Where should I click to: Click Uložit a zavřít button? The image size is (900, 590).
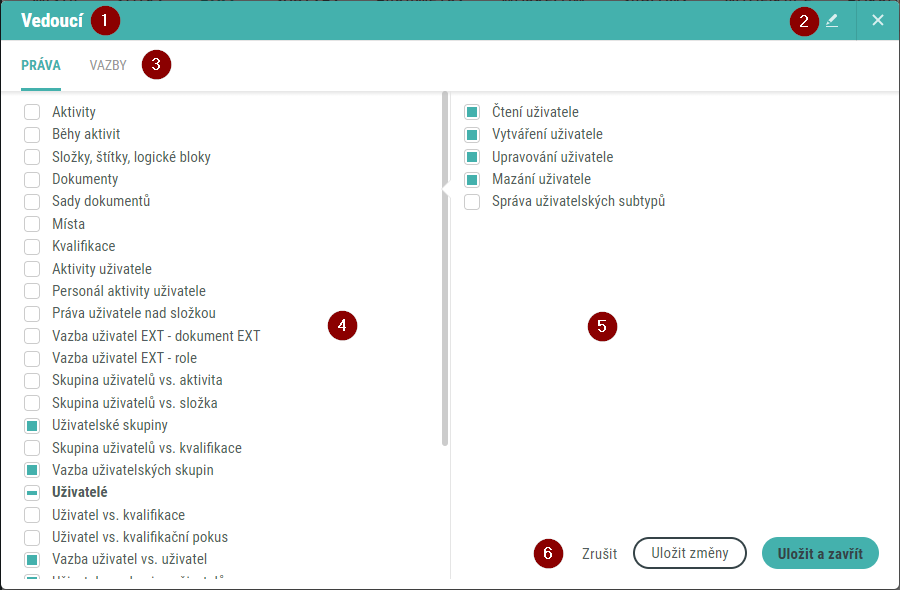pos(820,553)
